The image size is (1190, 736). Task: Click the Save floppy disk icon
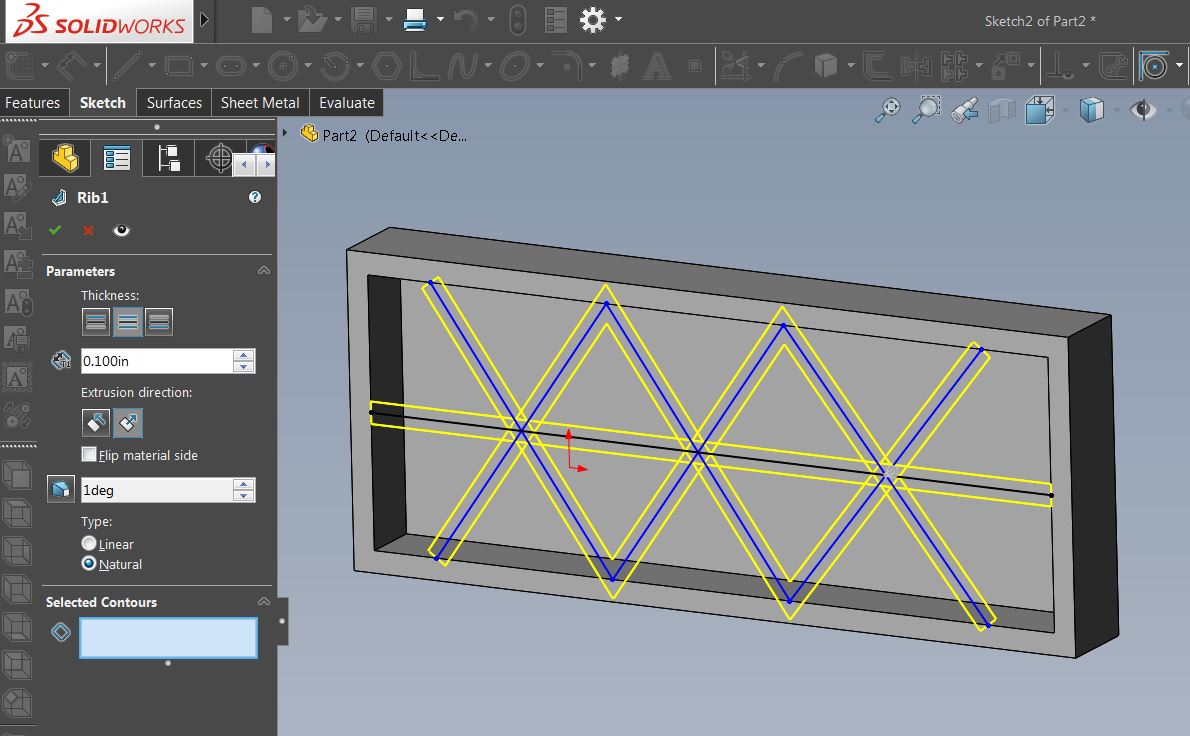pos(364,20)
